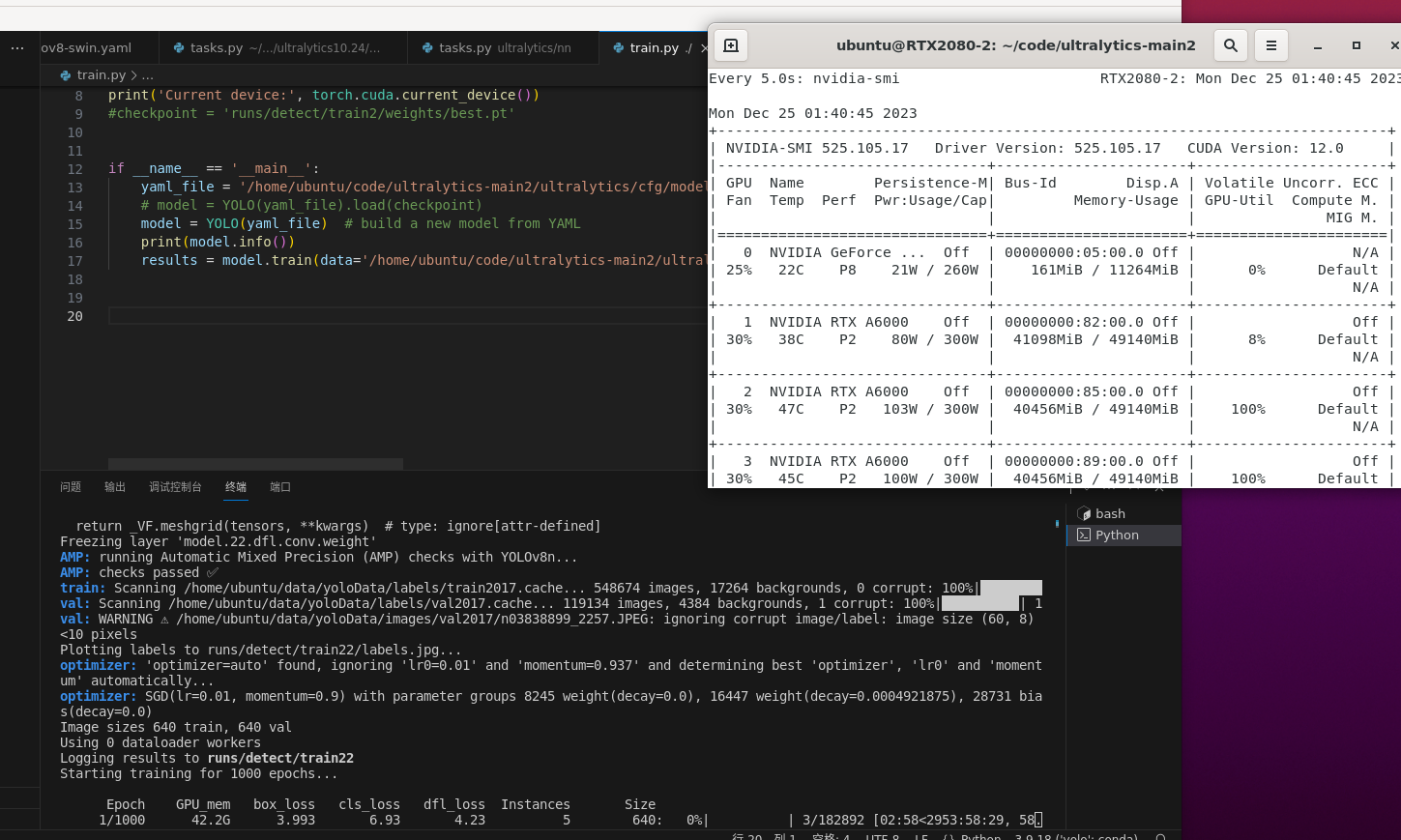
Task: Select the Python terminal in the terminal list
Action: (x=1124, y=535)
